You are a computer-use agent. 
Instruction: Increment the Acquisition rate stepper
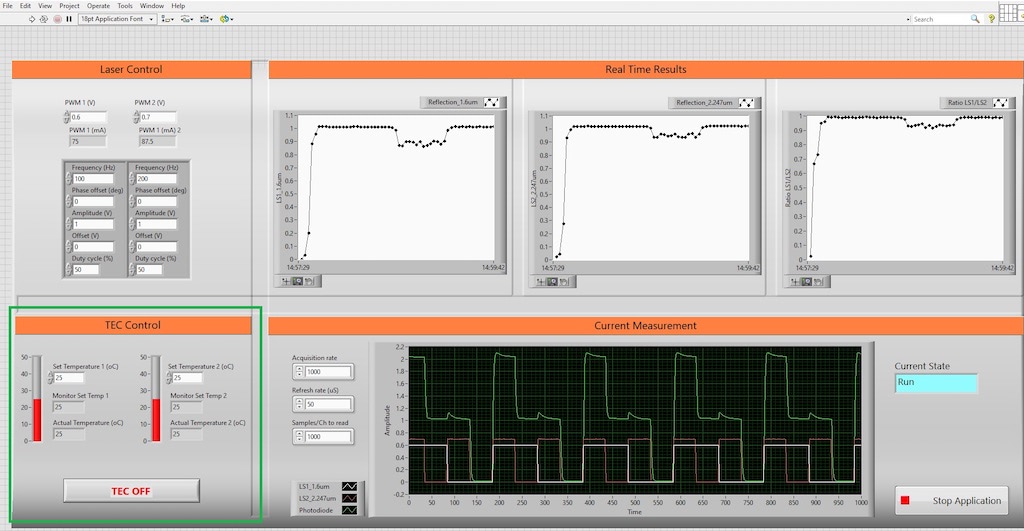298,367
